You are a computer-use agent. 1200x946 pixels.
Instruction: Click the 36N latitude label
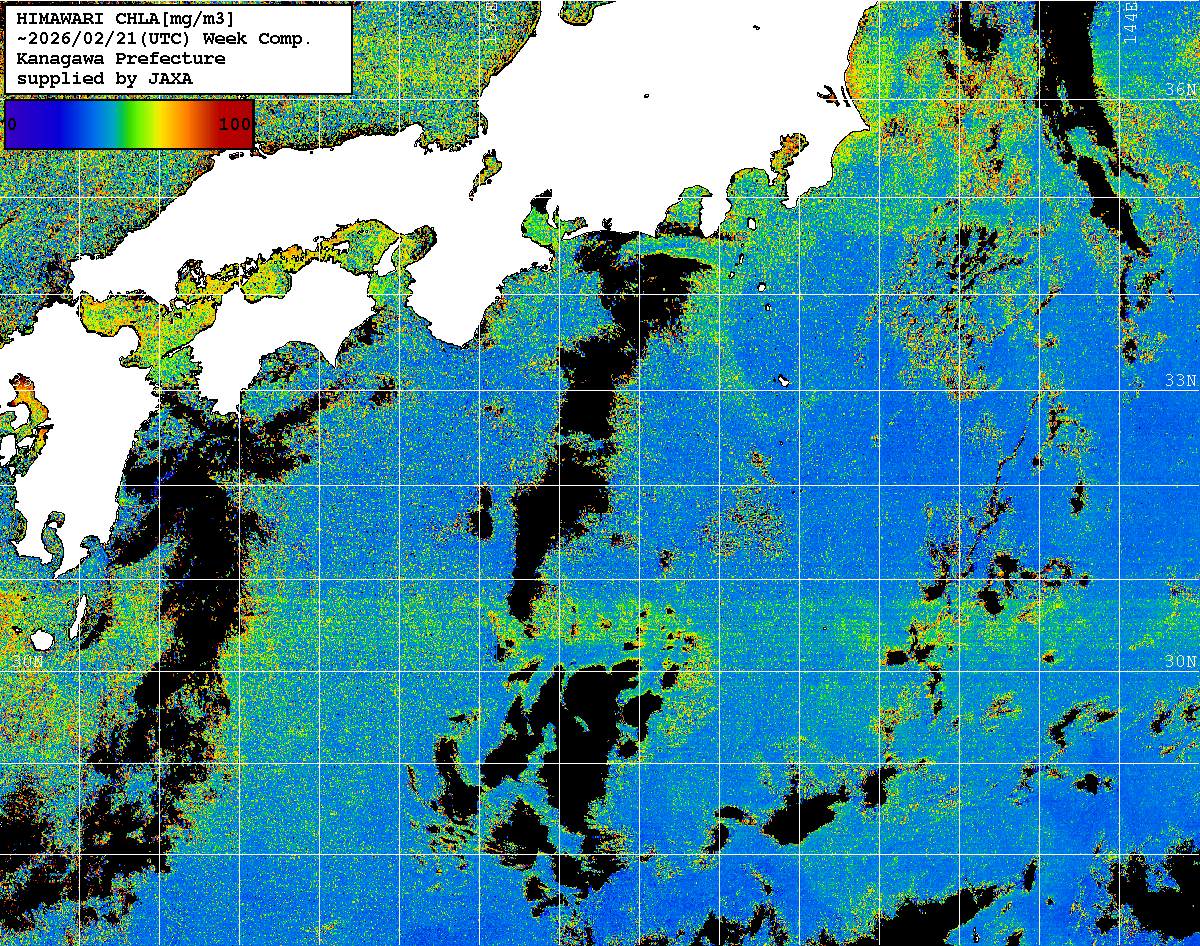coord(1180,90)
